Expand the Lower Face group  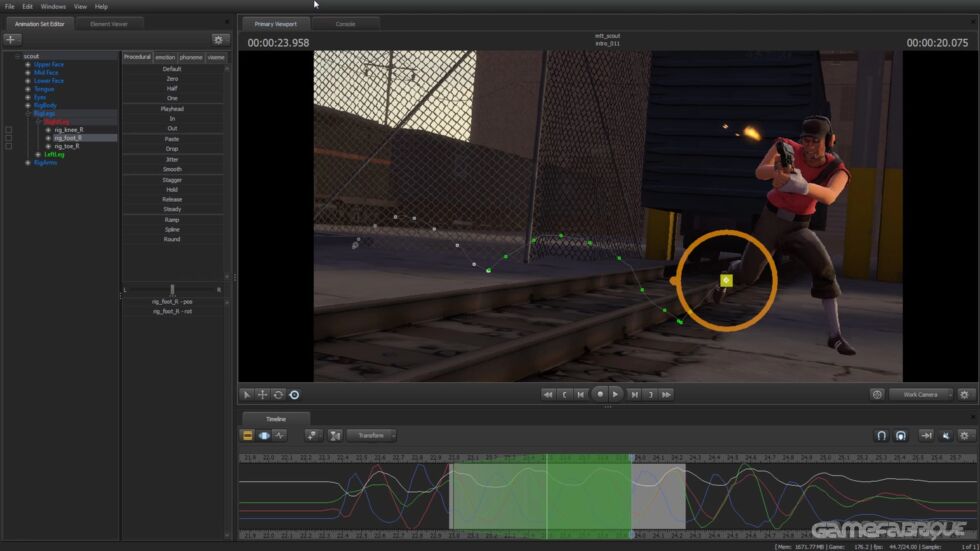pyautogui.click(x=28, y=81)
